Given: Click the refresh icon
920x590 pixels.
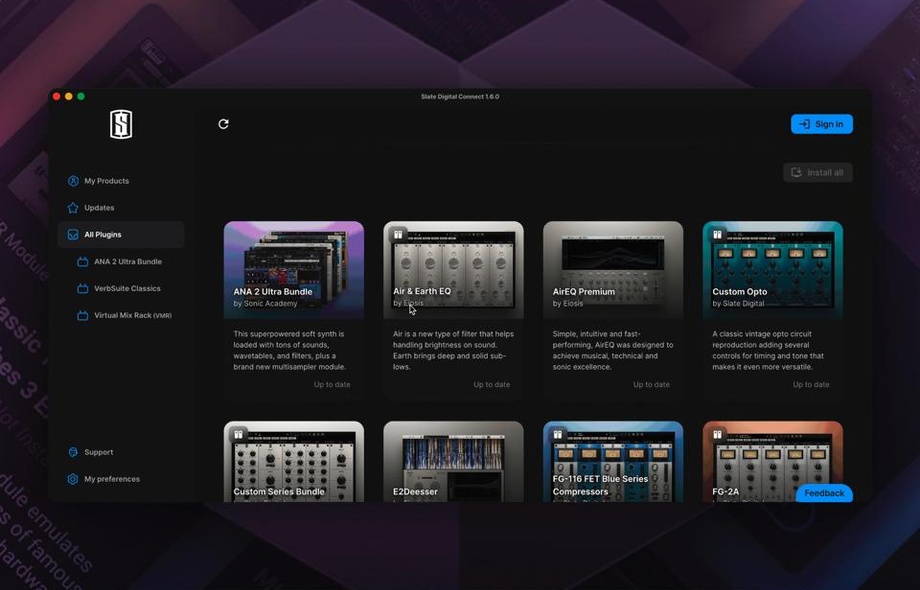Looking at the screenshot, I should (223, 124).
